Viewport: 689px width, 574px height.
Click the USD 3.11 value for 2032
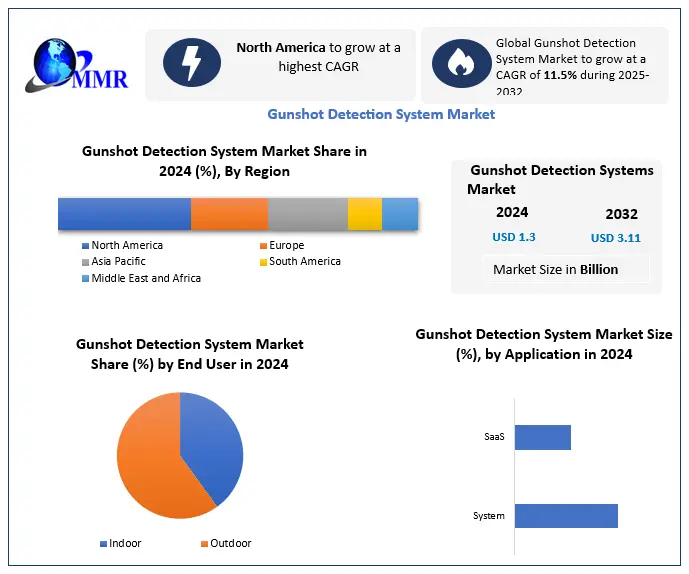[615, 238]
